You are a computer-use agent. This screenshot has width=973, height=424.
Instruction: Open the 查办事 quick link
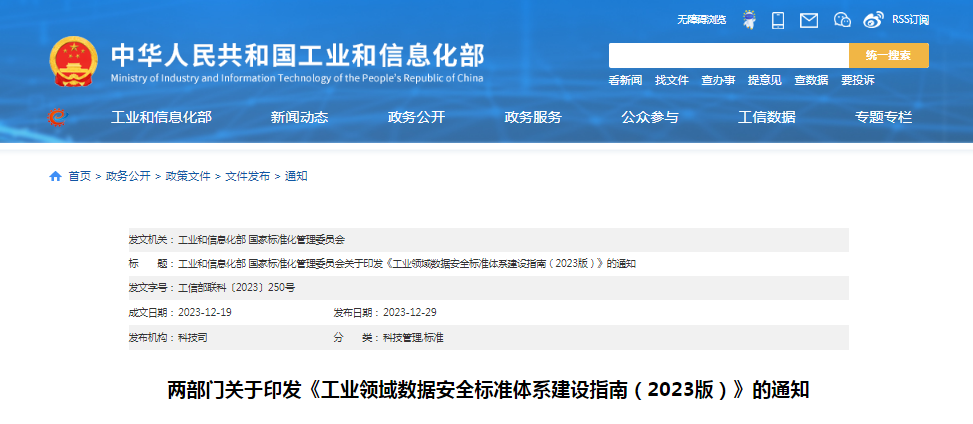pos(718,80)
